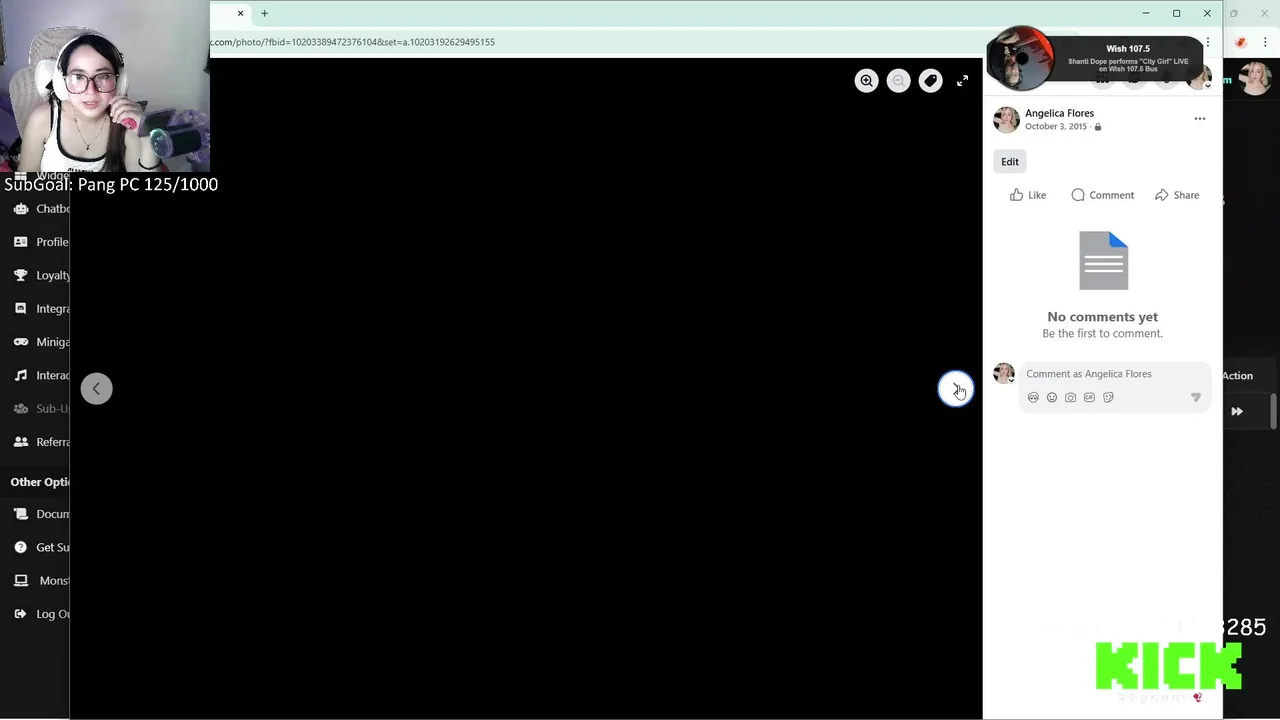This screenshot has width=1280, height=720.
Task: Click Angelica Flores post avatar
Action: pyautogui.click(x=1006, y=119)
